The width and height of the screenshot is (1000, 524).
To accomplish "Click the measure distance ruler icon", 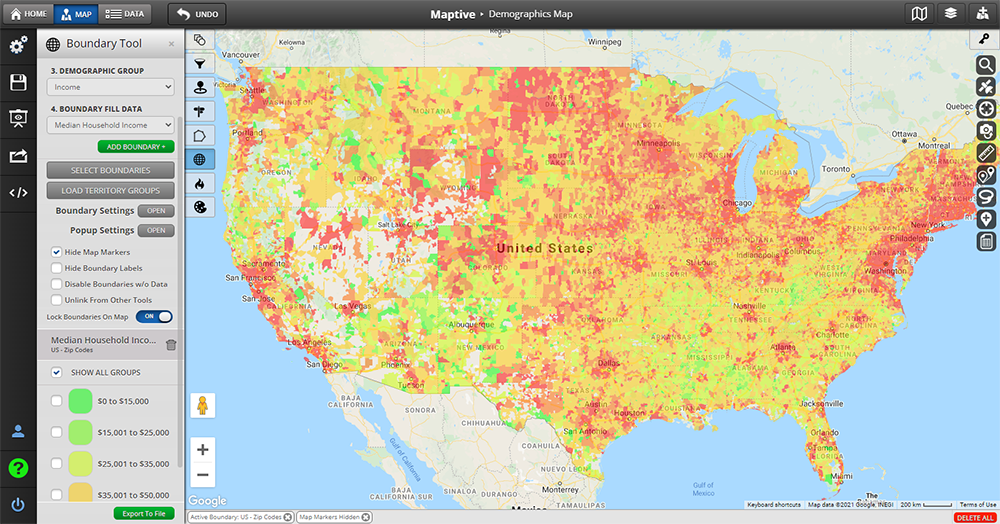I will 986,153.
